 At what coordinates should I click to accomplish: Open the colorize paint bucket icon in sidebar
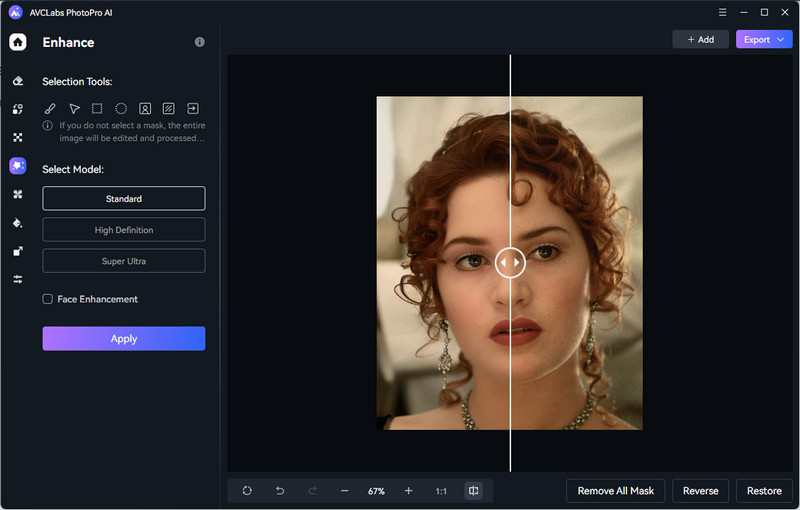(18, 223)
